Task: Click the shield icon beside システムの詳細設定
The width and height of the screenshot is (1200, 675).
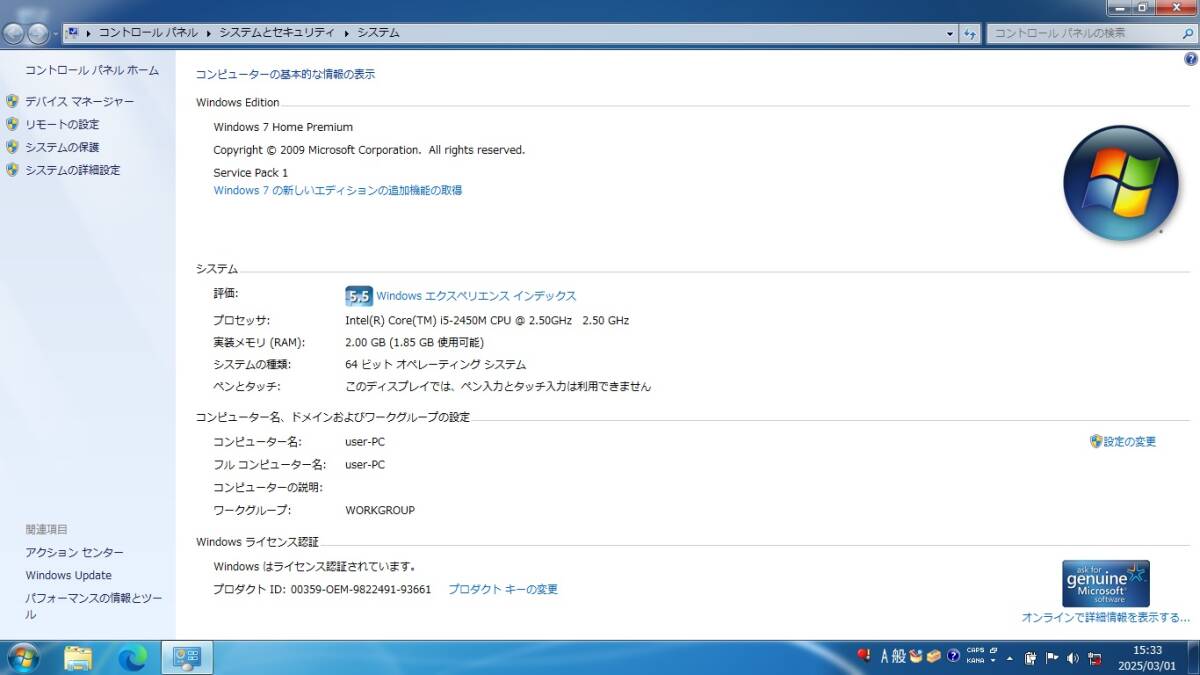Action: pos(12,170)
